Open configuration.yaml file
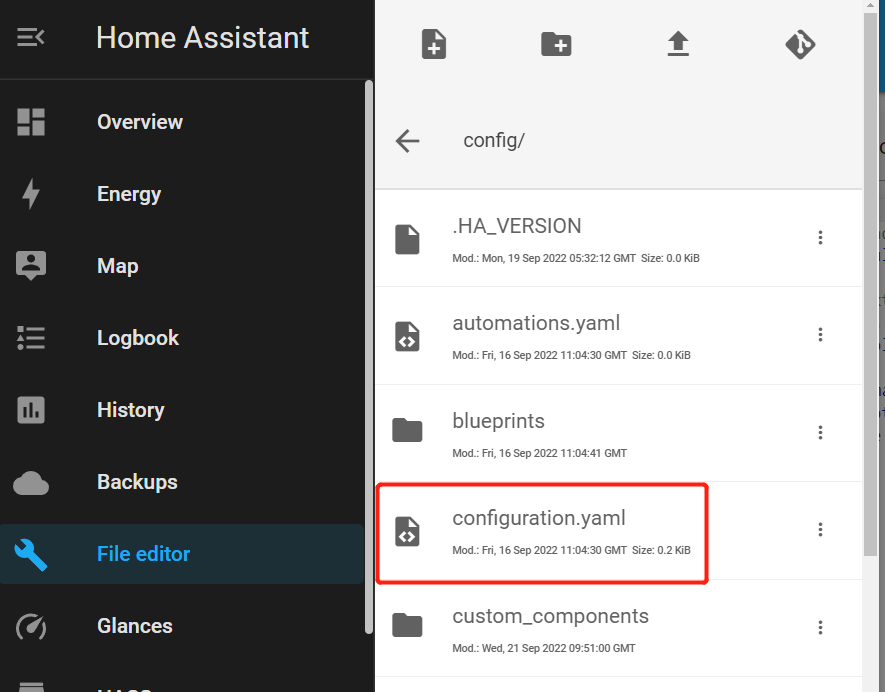Screen dimensions: 885x692 coord(619,531)
